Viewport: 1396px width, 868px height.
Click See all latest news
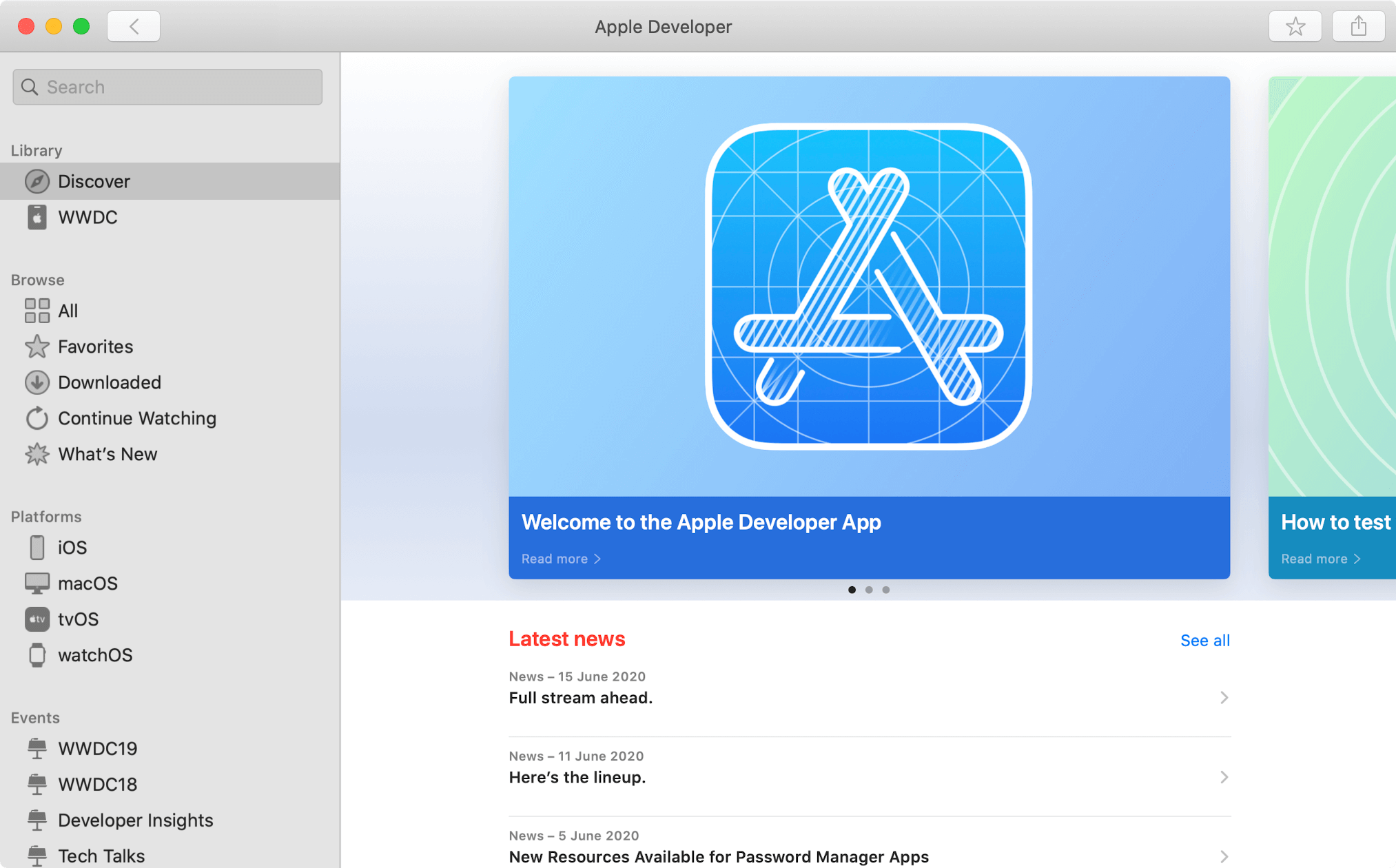pos(1204,640)
